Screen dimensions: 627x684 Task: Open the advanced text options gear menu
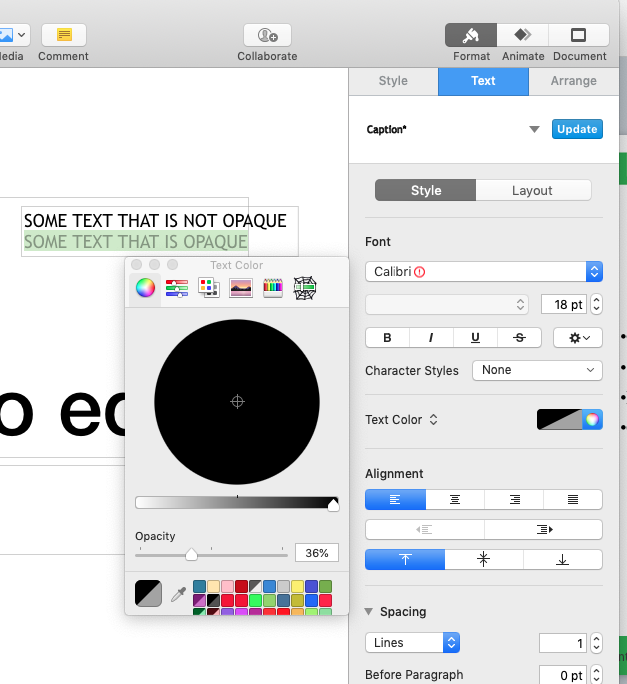point(578,338)
